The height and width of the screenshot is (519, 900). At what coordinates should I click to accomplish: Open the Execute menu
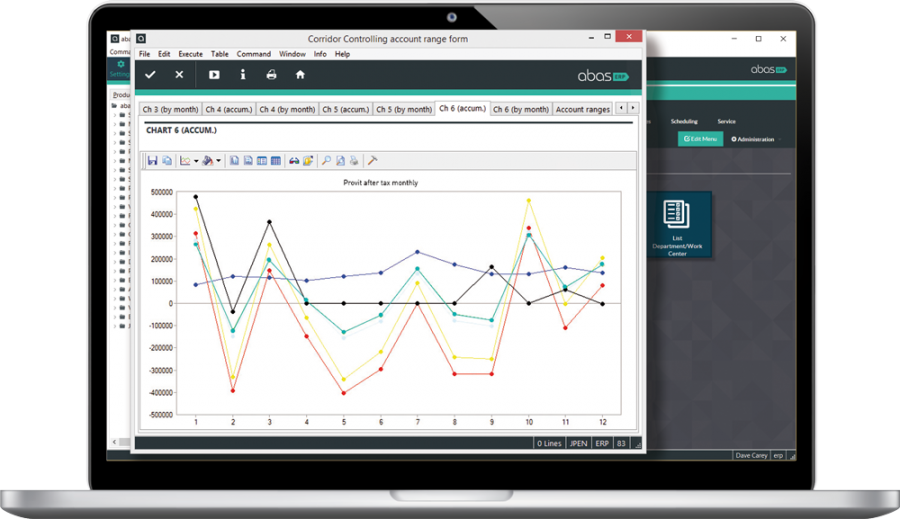(x=190, y=54)
